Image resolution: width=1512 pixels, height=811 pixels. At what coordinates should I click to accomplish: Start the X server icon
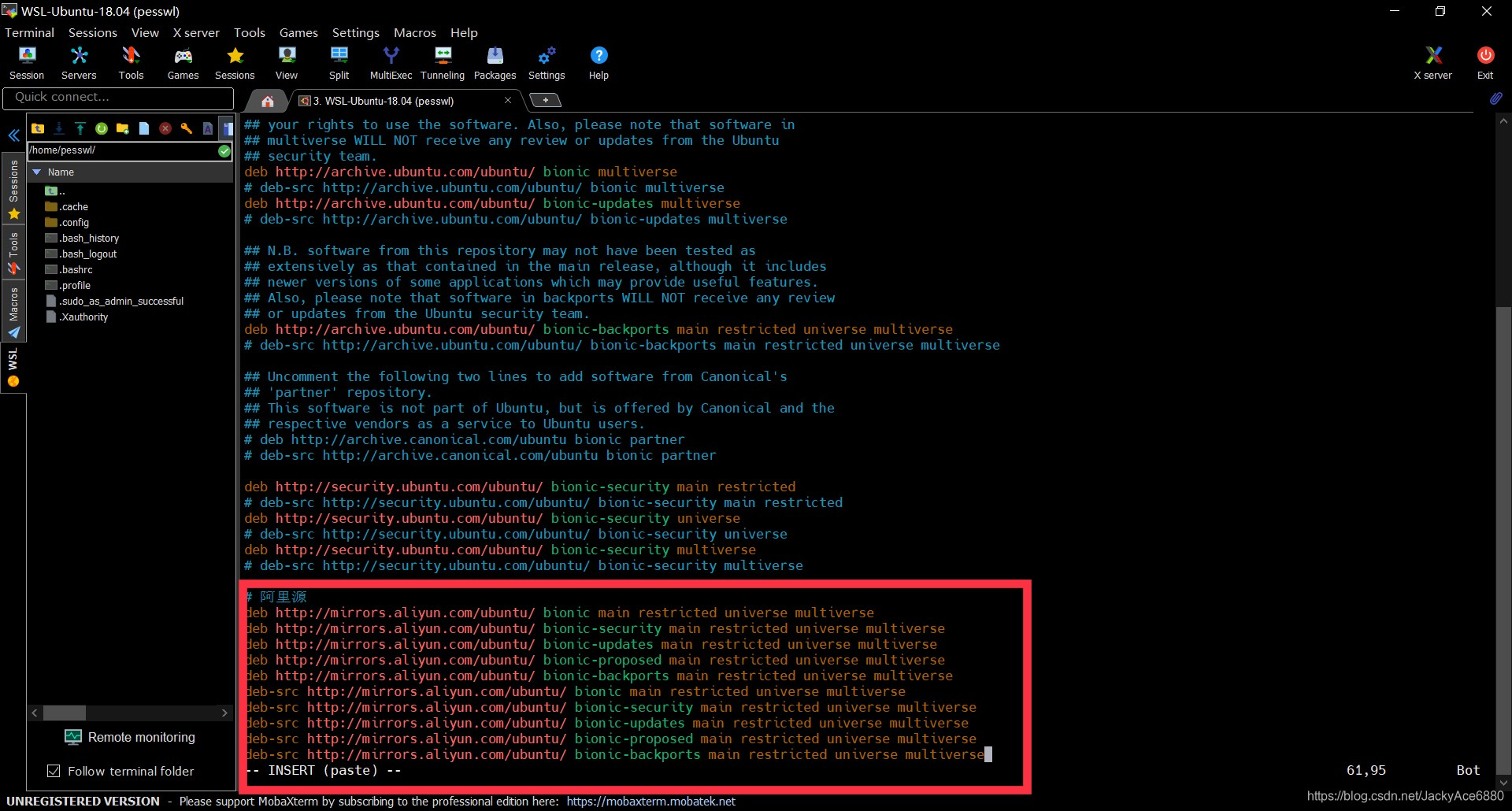click(x=1432, y=63)
